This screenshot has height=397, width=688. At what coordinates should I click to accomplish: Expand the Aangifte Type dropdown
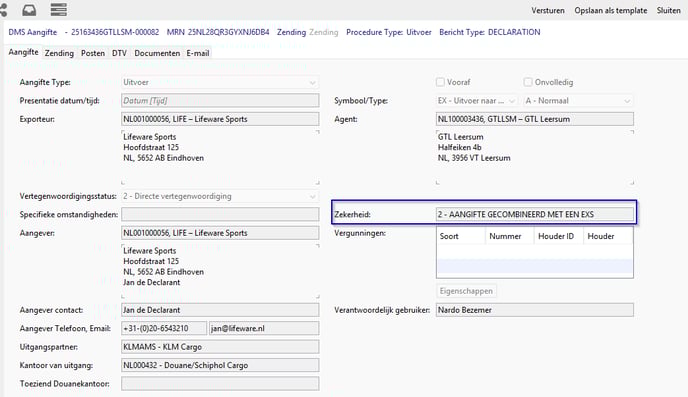pyautogui.click(x=220, y=82)
